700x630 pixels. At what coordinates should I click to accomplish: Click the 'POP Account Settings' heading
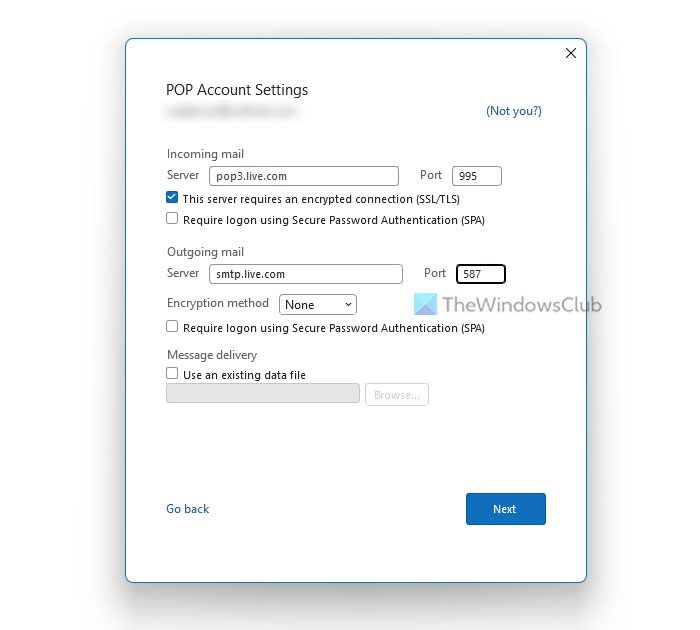pyautogui.click(x=237, y=90)
